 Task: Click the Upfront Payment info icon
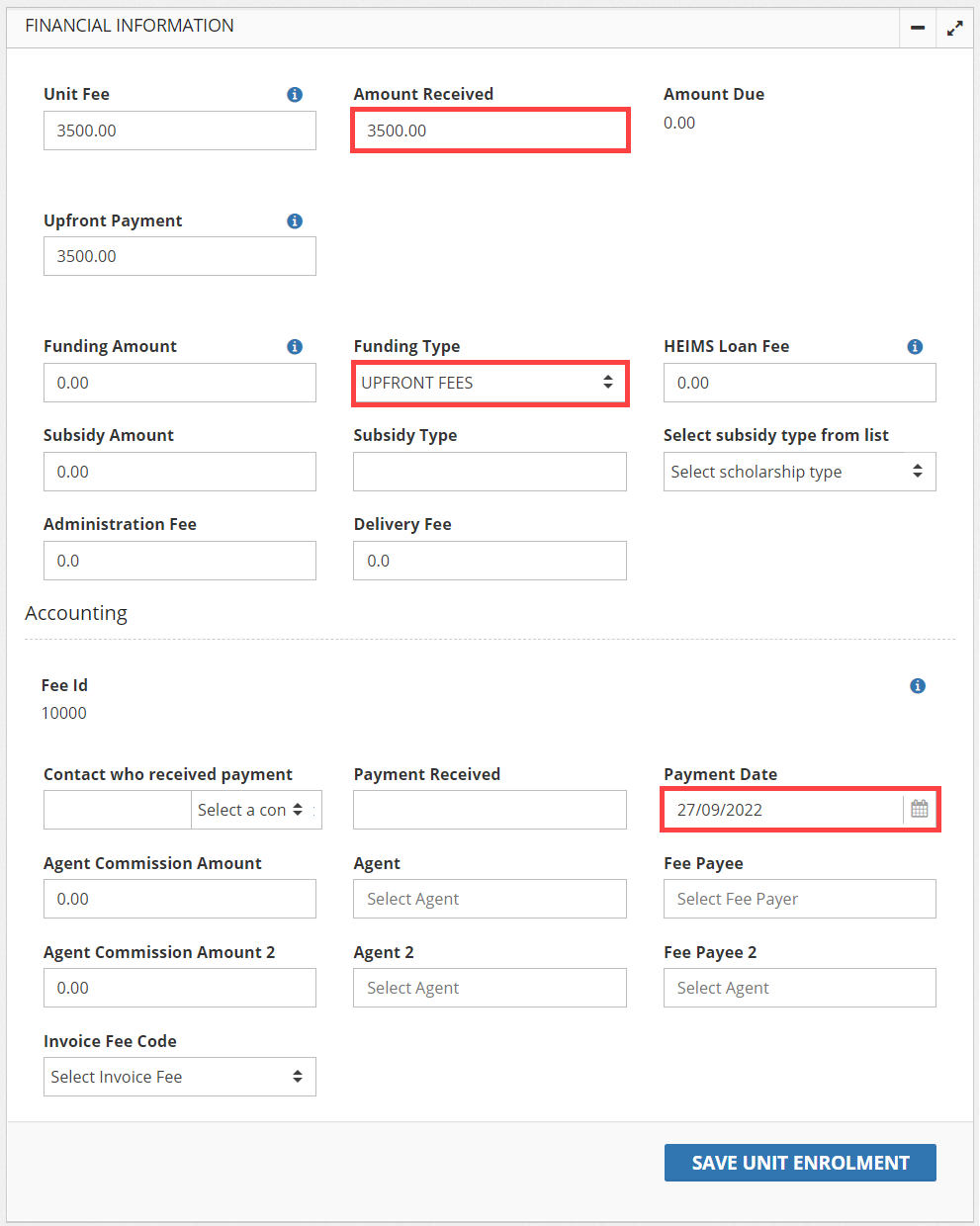(x=295, y=221)
